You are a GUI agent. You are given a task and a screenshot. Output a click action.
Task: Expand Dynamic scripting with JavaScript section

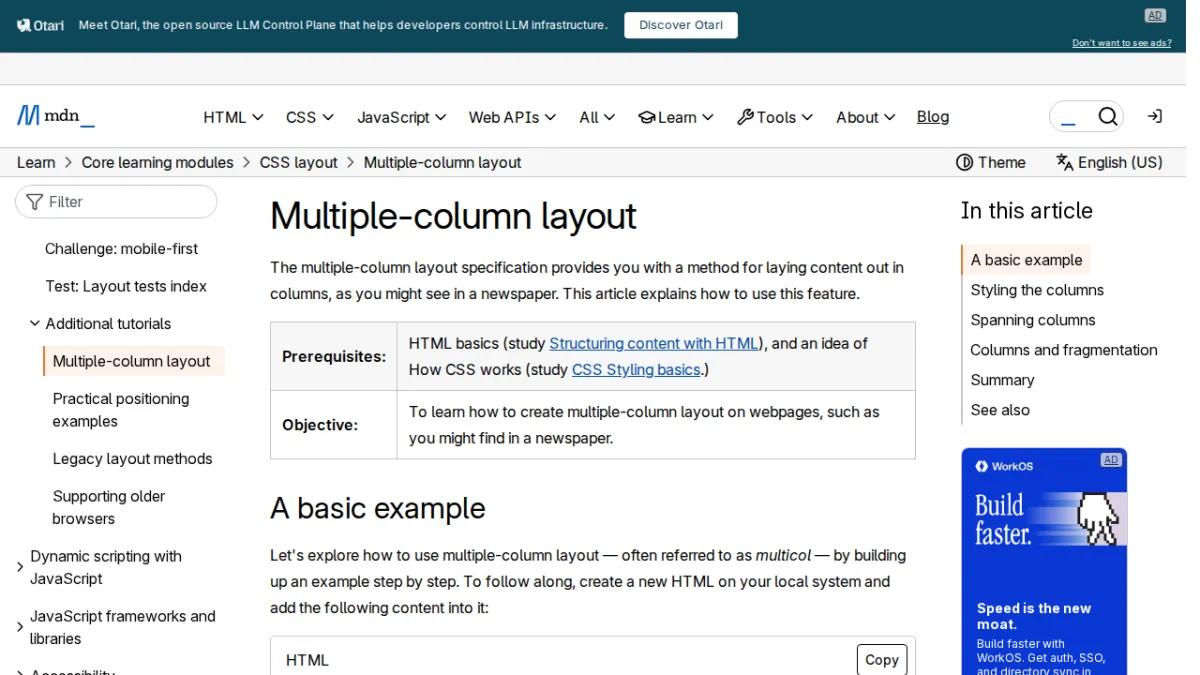coord(20,567)
